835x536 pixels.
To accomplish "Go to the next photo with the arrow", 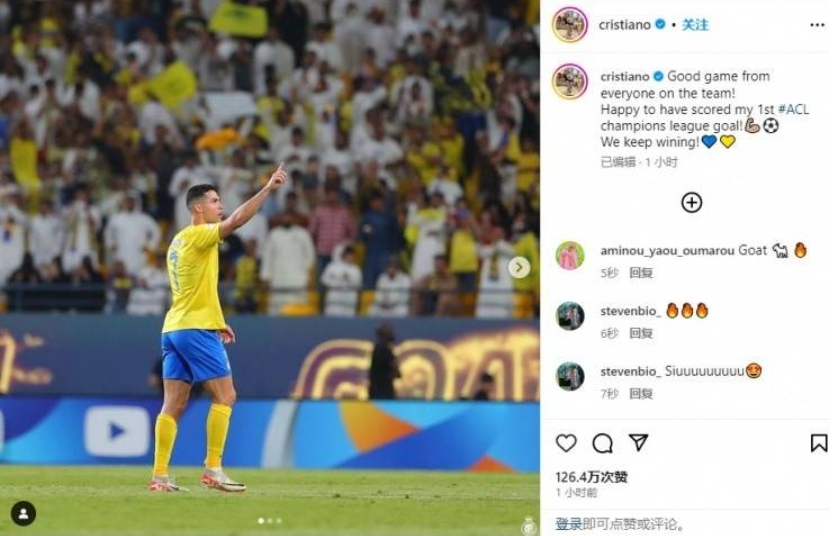I will pyautogui.click(x=519, y=267).
